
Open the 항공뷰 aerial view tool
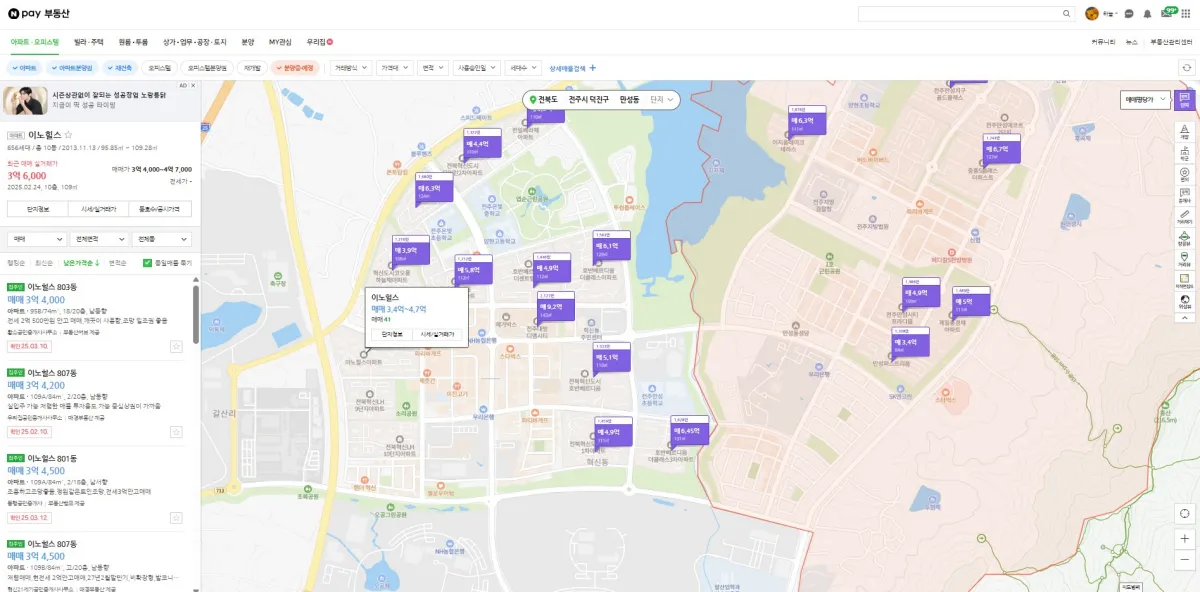[1184, 237]
